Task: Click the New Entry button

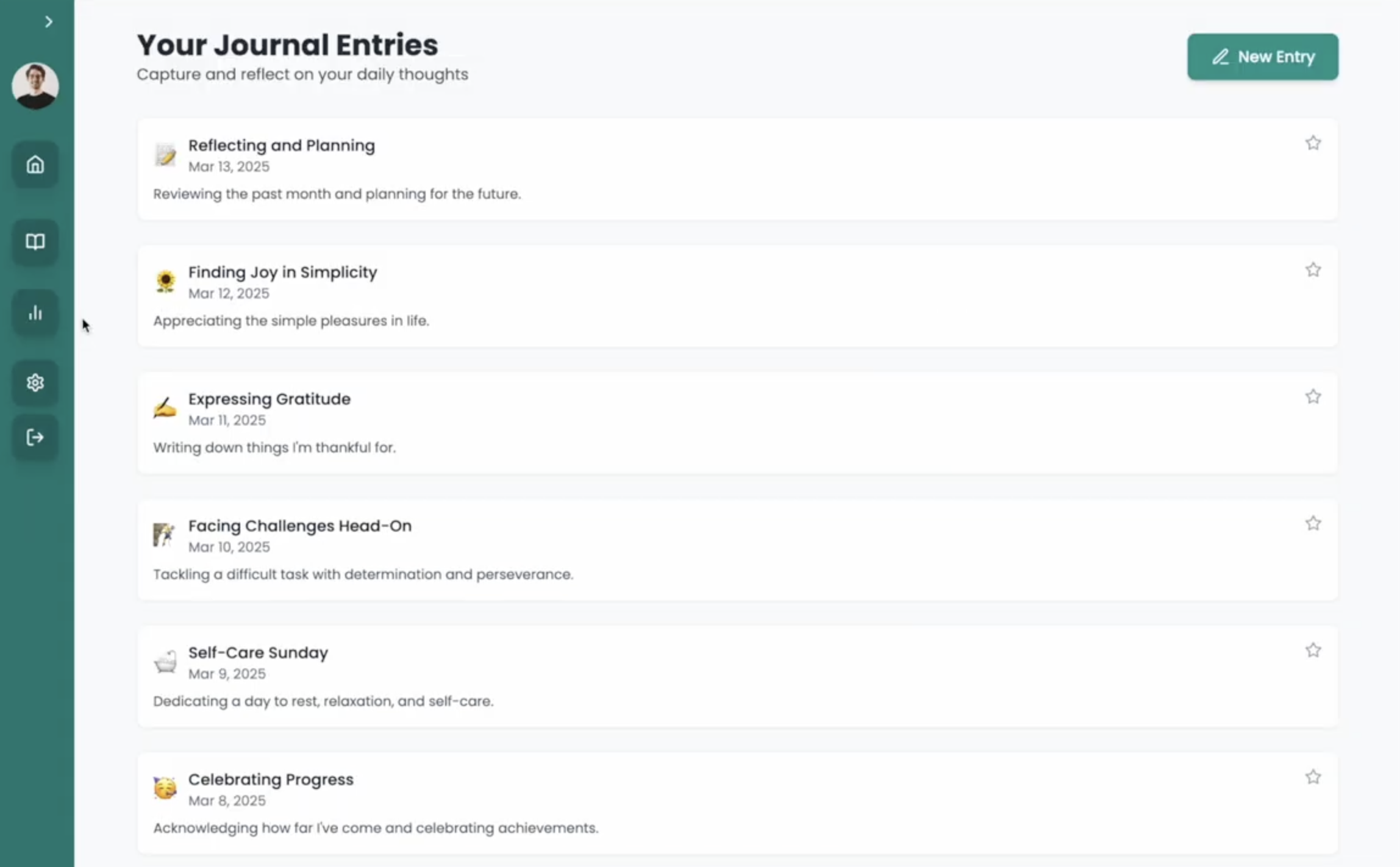Action: coord(1262,57)
